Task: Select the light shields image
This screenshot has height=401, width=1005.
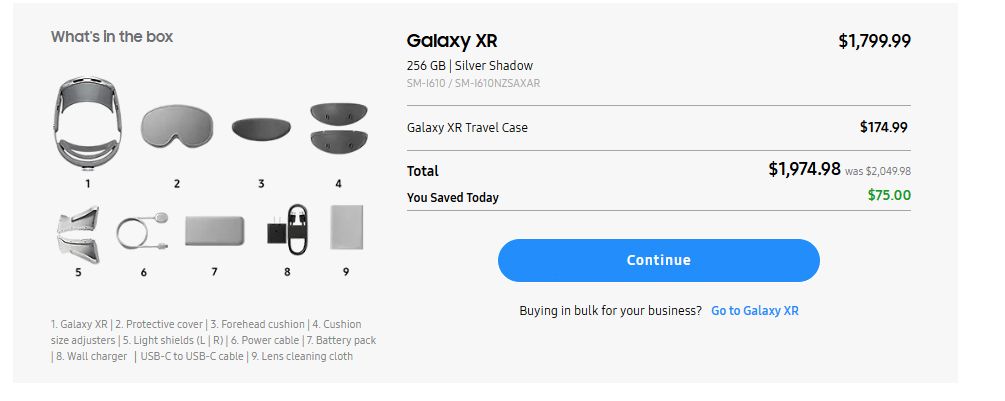Action: coord(78,231)
